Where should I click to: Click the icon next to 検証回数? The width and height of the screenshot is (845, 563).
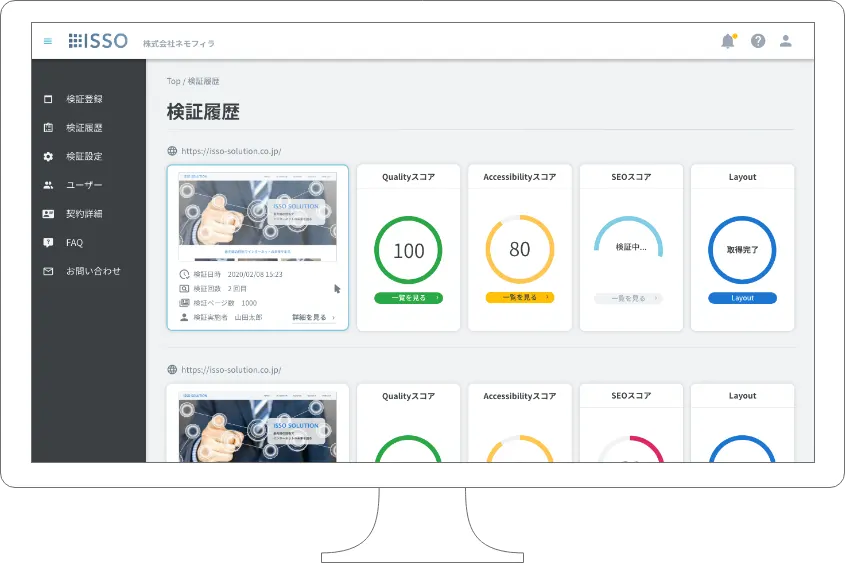point(184,289)
